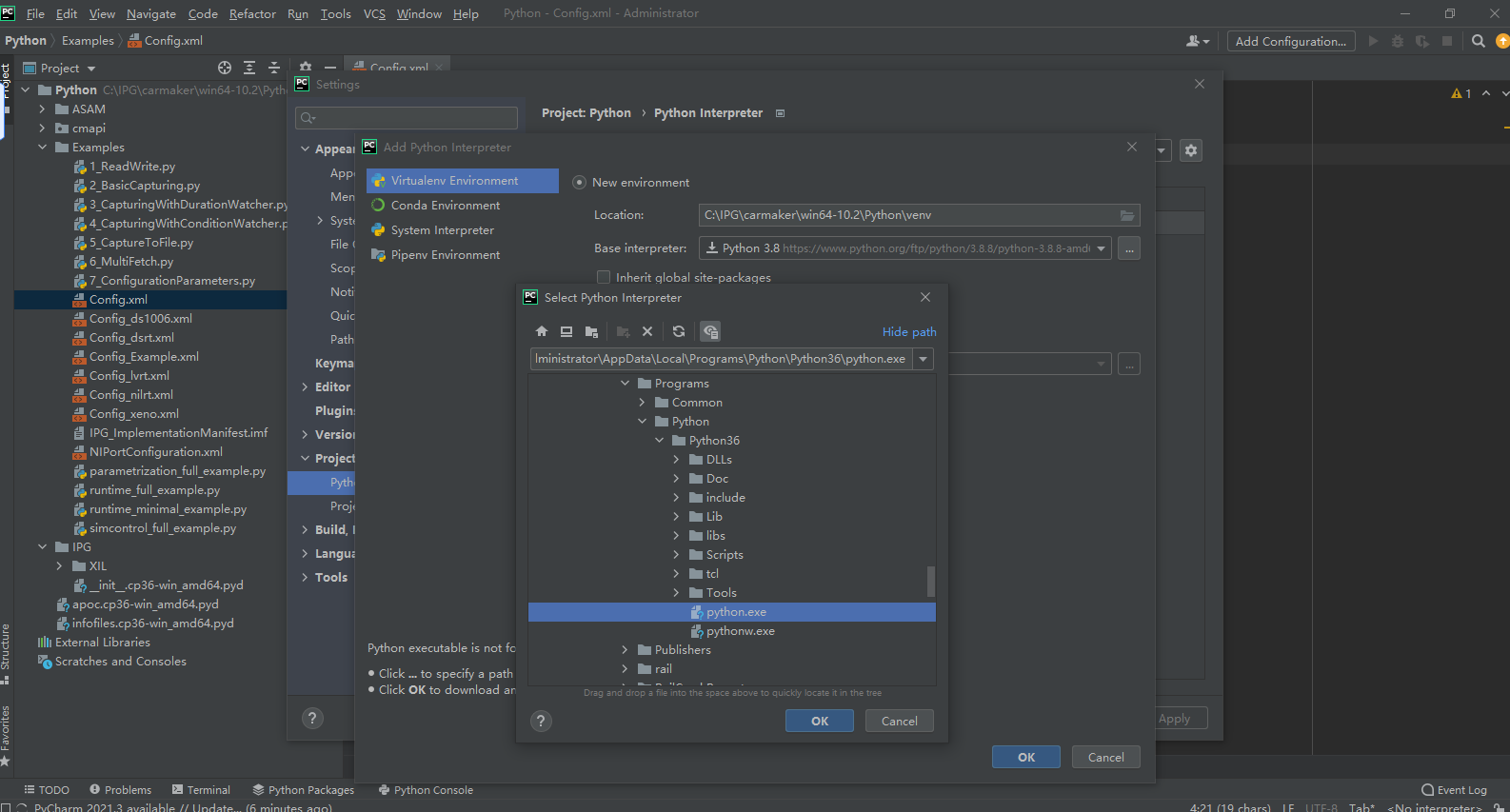This screenshot has width=1510, height=812.
Task: Collapse all in Project tool window
Action: (274, 68)
